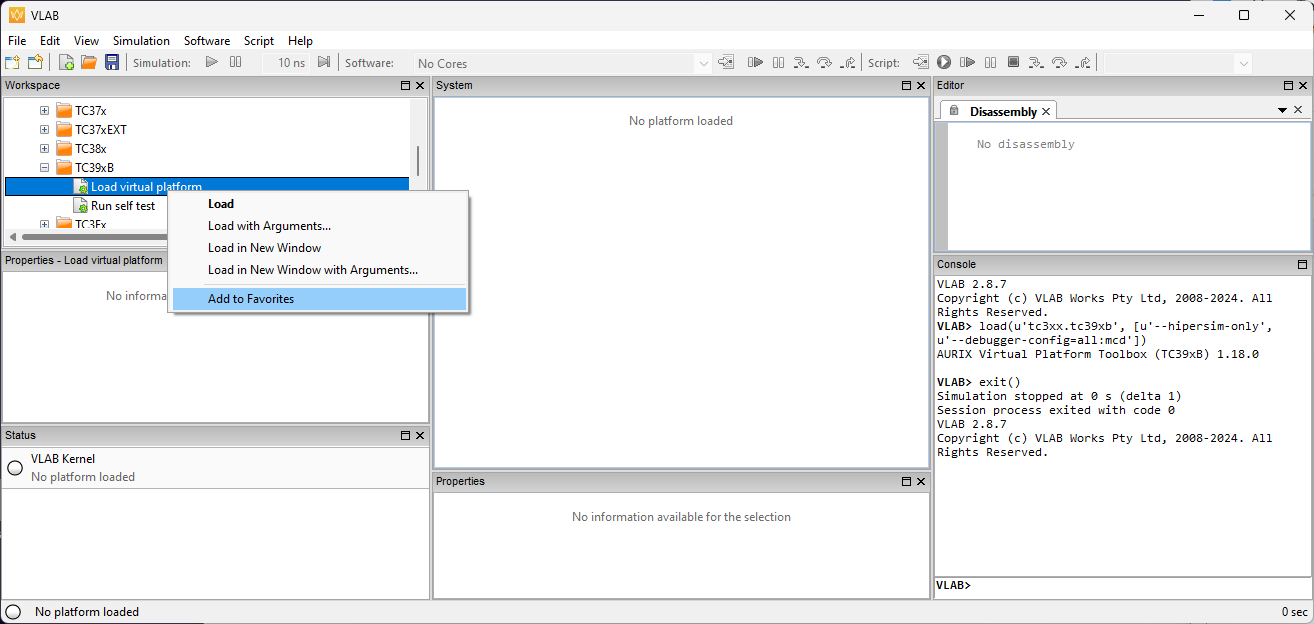This screenshot has height=624, width=1314.
Task: Close the Disassembly tab
Action: pos(1046,111)
